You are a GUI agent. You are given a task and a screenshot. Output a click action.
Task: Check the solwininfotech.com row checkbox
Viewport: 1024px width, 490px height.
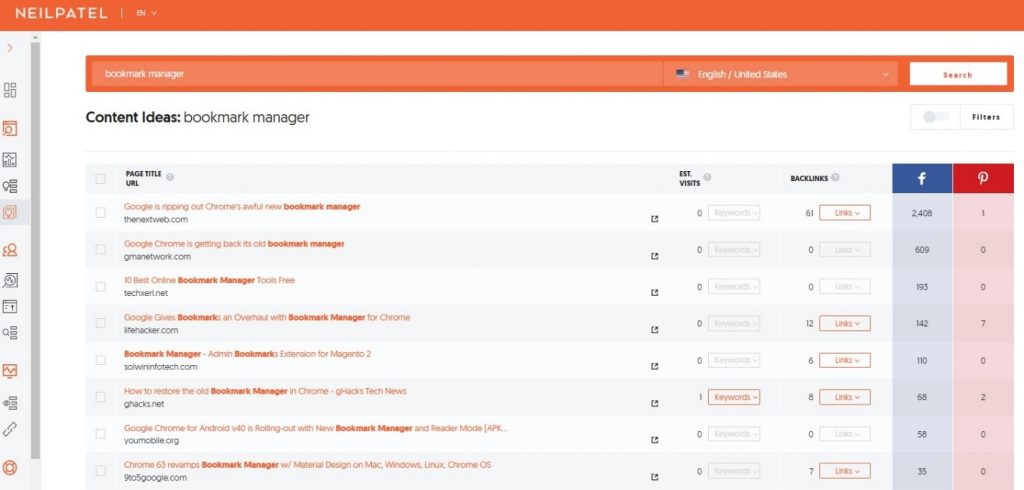tap(101, 360)
